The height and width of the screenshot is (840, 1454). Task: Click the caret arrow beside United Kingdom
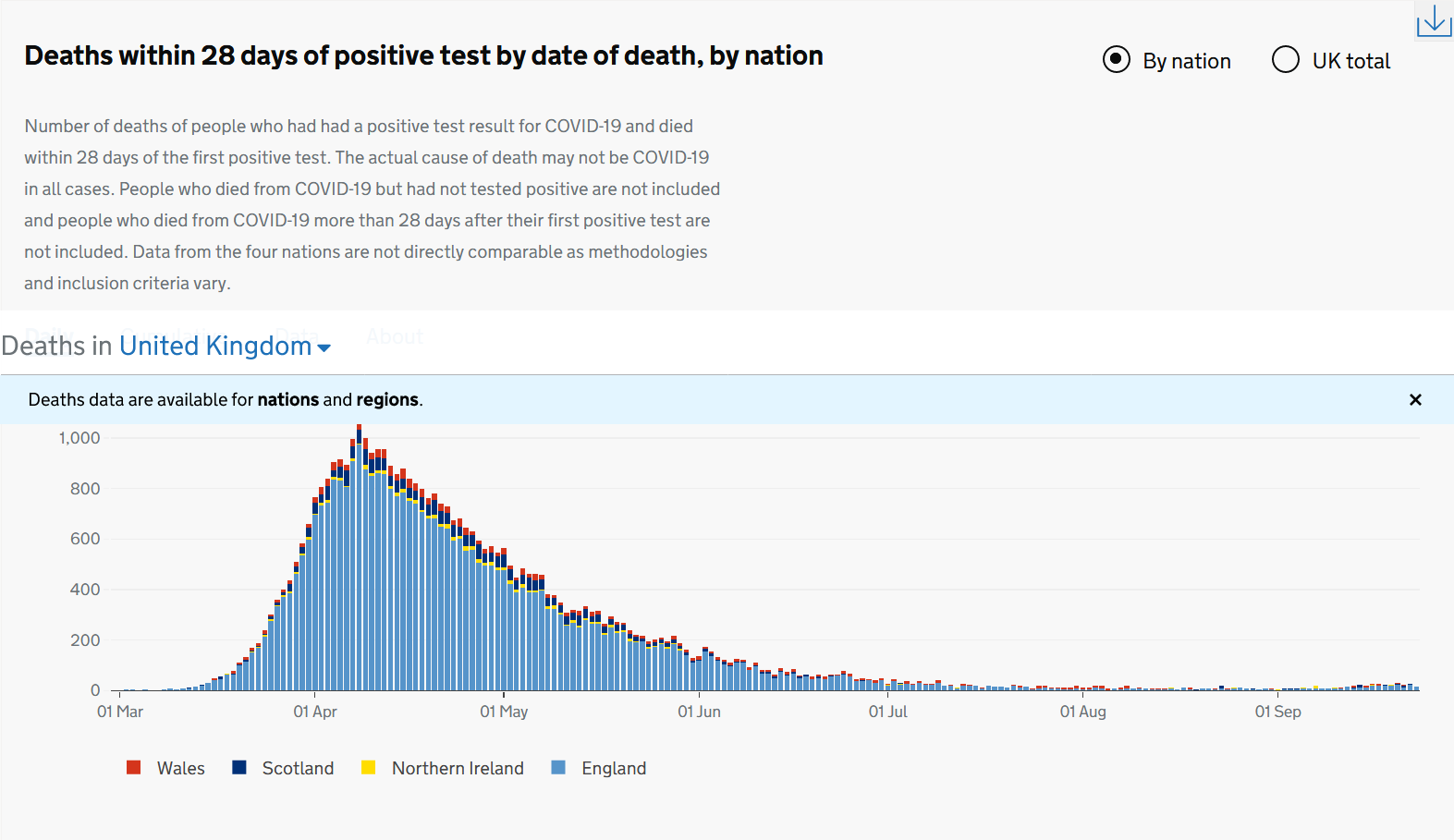click(324, 348)
